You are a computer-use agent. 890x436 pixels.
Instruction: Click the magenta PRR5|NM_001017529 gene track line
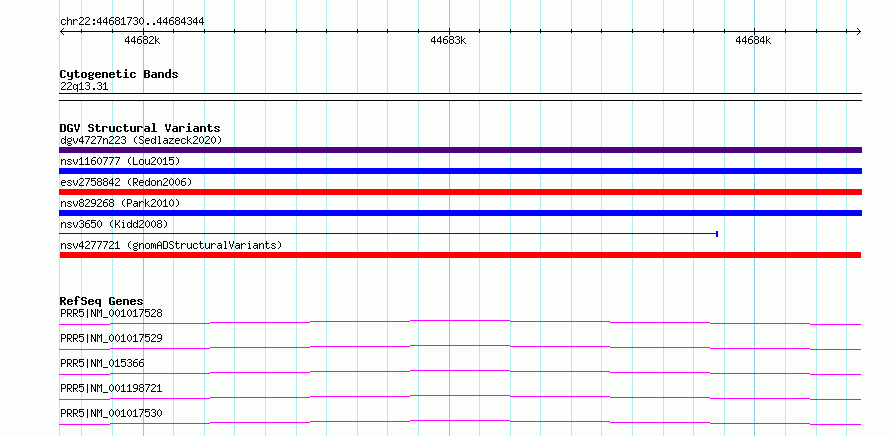(460, 347)
